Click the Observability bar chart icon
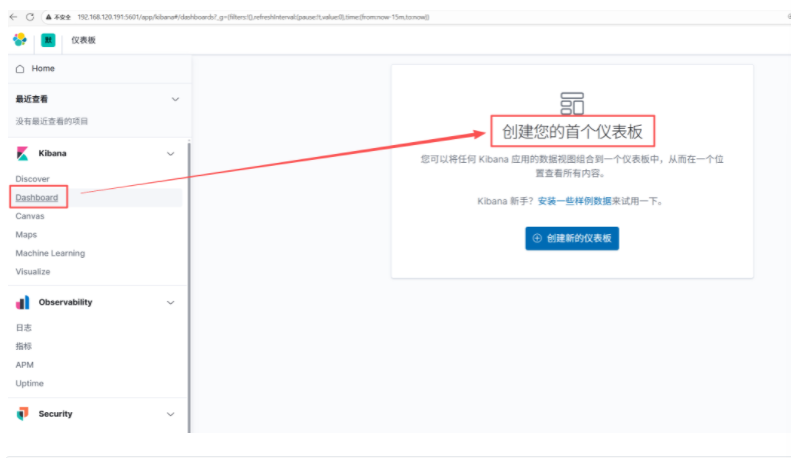This screenshot has width=791, height=458. click(x=22, y=302)
